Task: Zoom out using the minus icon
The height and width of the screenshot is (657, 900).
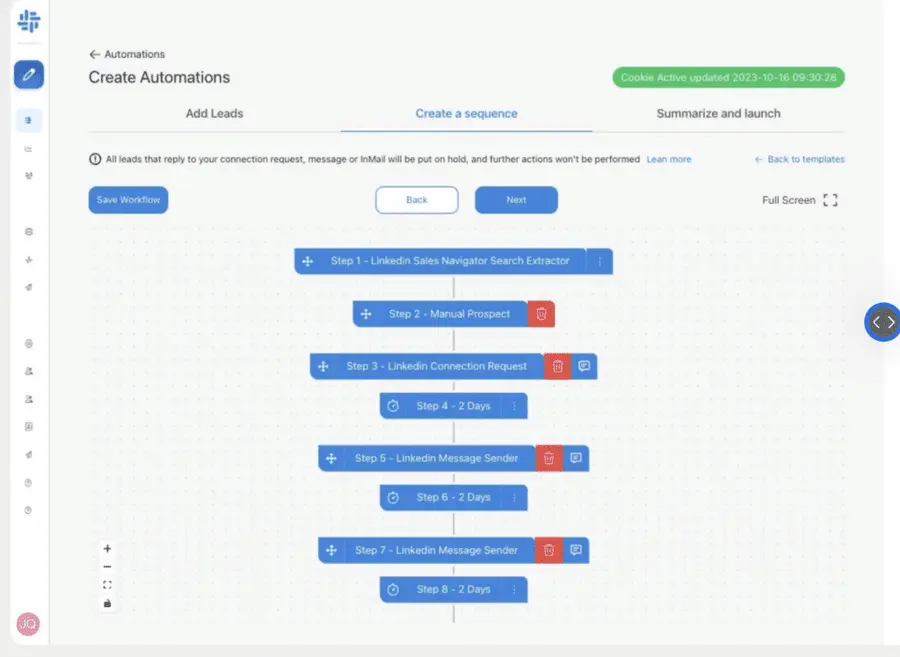Action: point(107,567)
